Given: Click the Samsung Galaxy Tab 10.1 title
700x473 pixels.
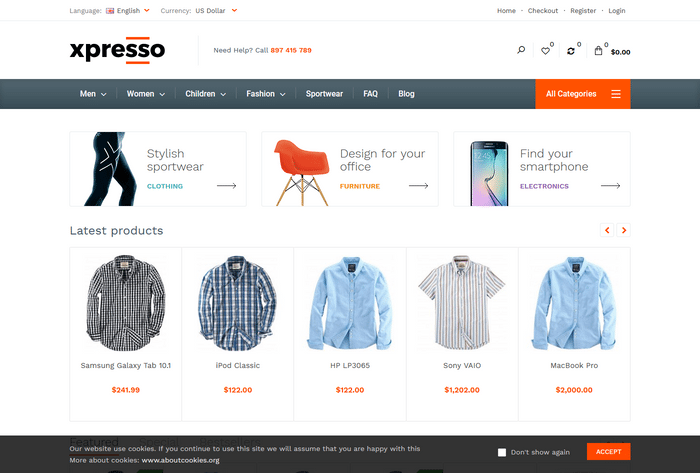Looking at the screenshot, I should click(125, 365).
